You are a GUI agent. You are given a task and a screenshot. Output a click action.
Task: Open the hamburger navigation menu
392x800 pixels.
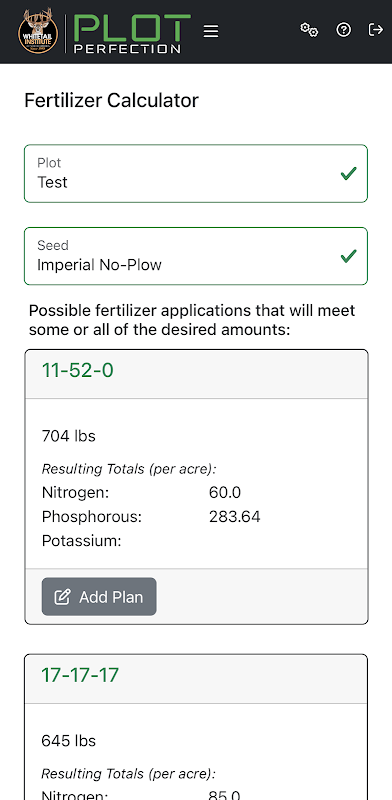pos(211,31)
